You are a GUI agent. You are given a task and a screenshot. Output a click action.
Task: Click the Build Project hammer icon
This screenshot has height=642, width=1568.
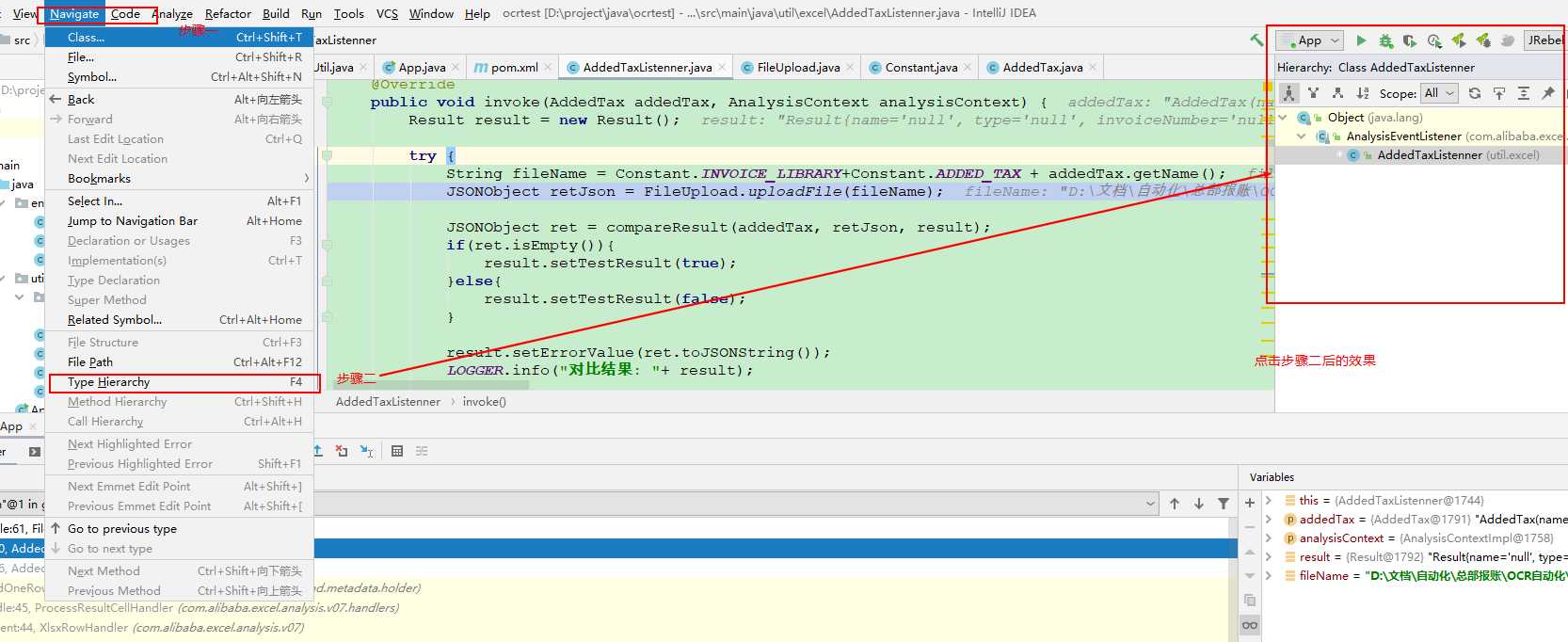(x=1256, y=40)
